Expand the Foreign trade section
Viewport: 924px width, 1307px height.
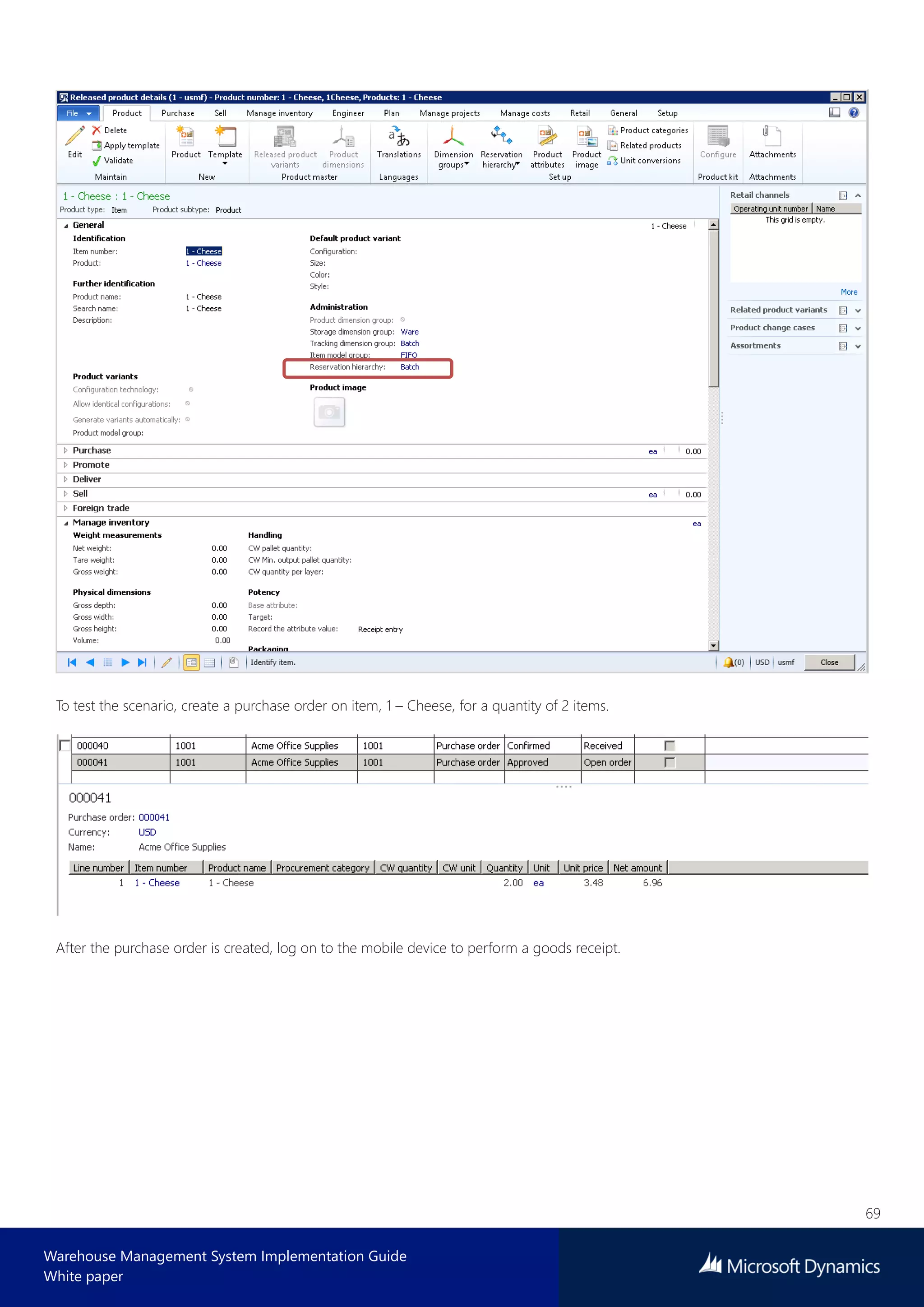[66, 508]
